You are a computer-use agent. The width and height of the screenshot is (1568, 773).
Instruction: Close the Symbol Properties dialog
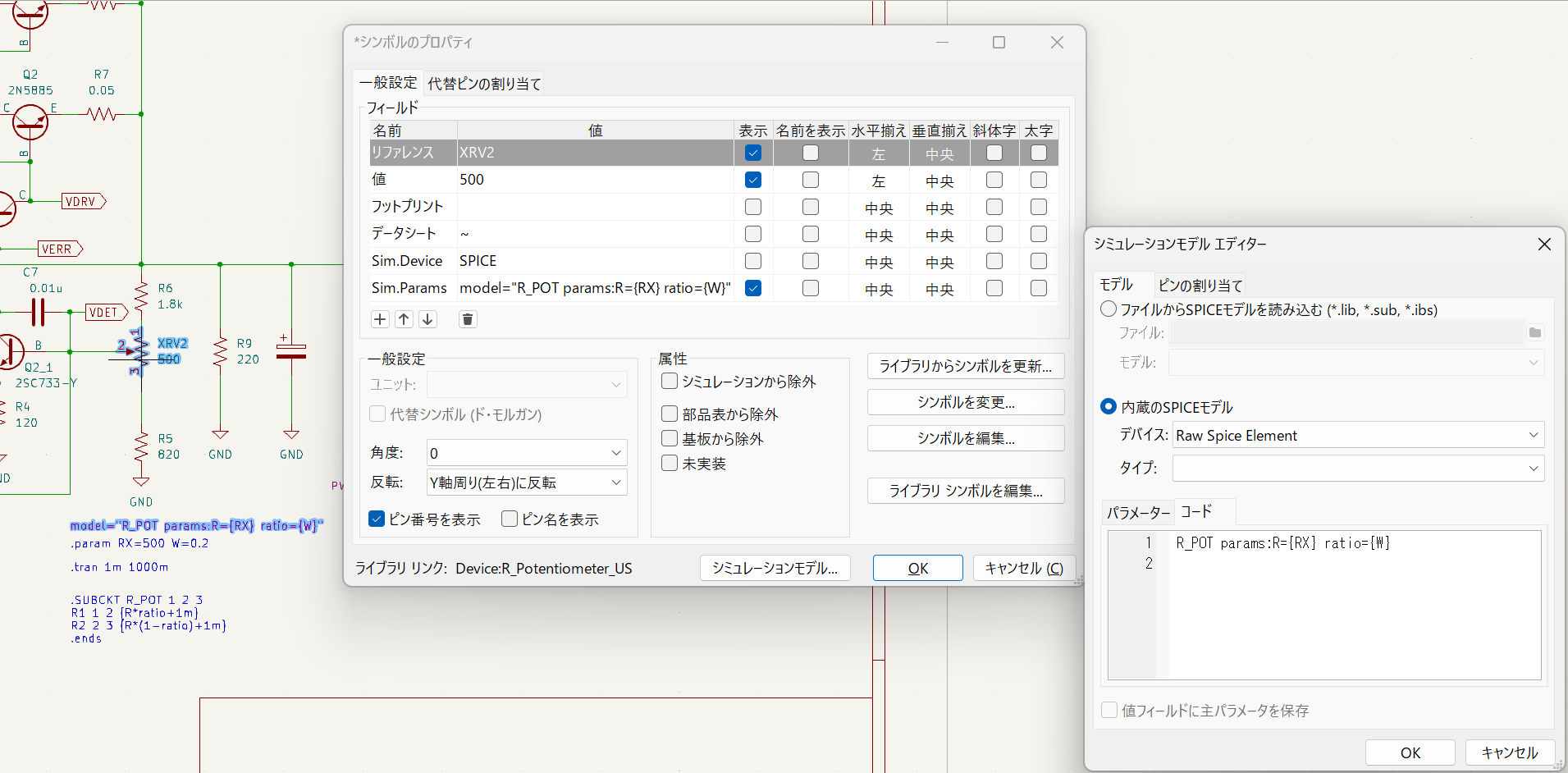pyautogui.click(x=1057, y=42)
